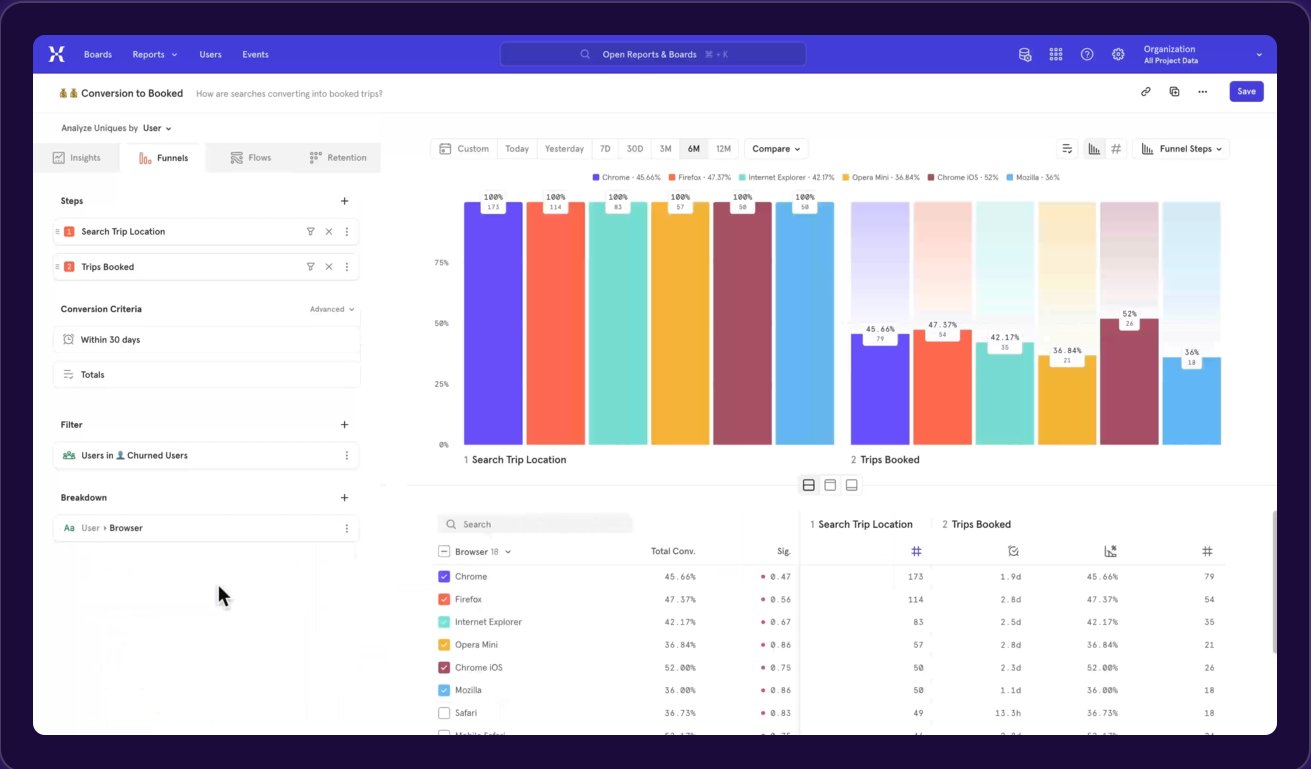The height and width of the screenshot is (769, 1311).
Task: Select the Custom date range button
Action: [x=464, y=149]
